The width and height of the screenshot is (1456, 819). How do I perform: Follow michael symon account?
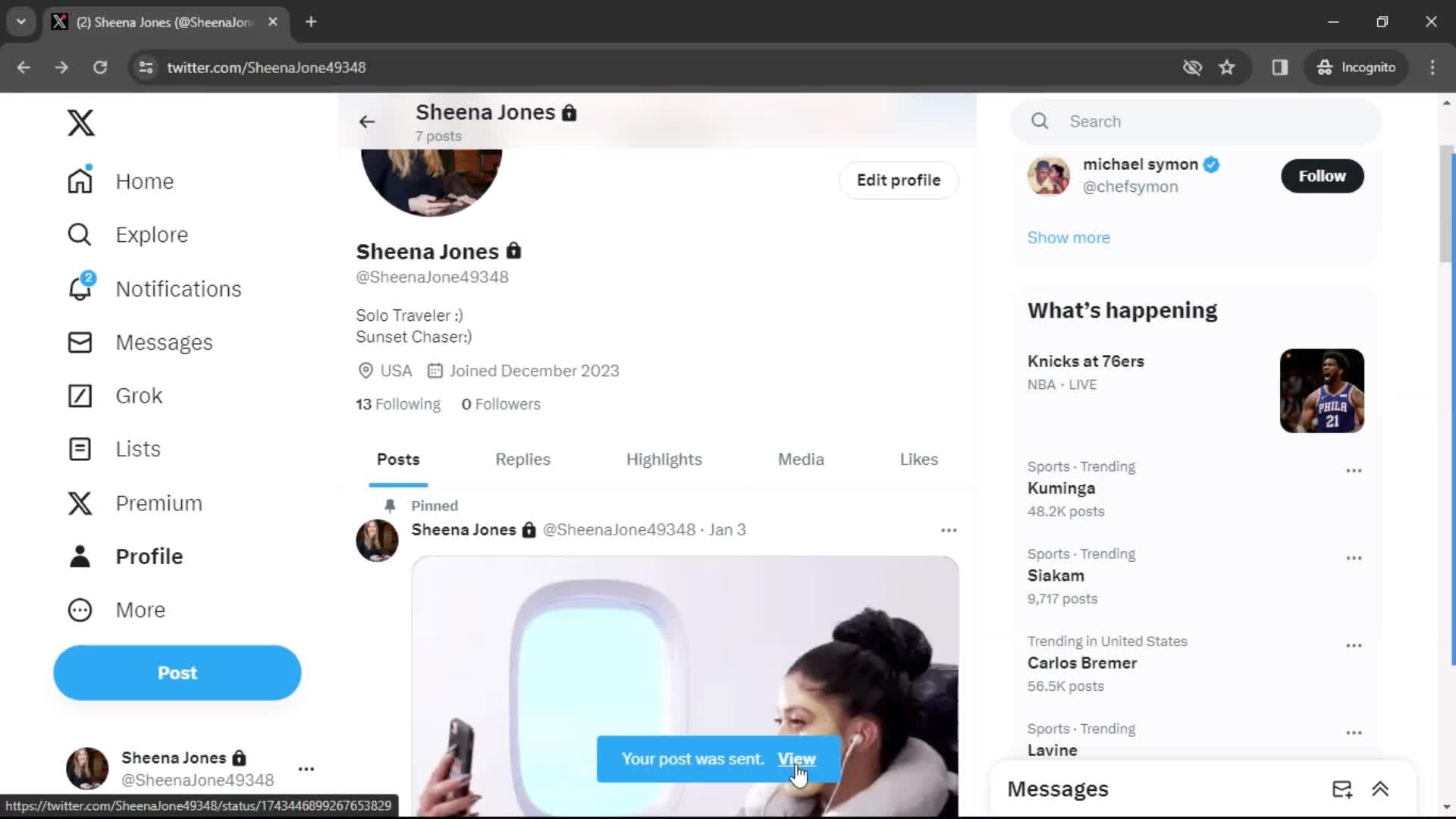click(x=1322, y=175)
